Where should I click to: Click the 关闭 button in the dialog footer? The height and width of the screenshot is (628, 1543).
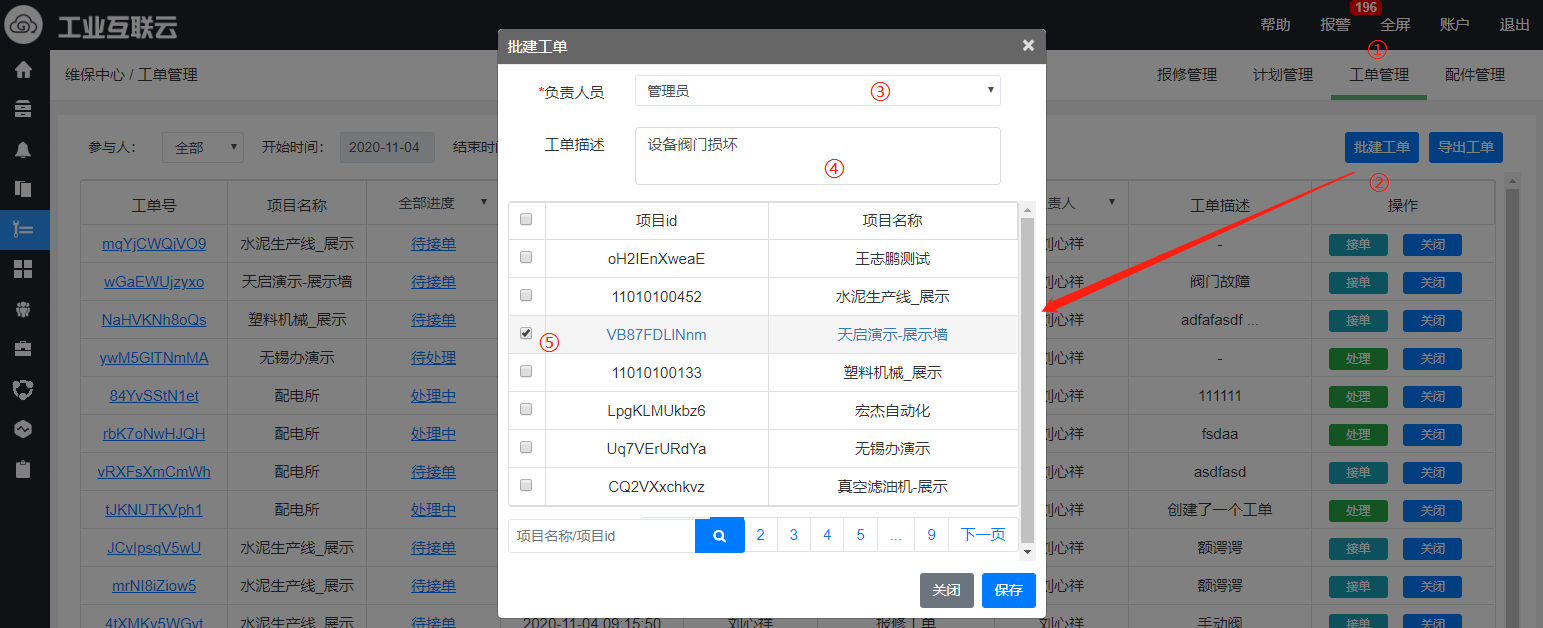coord(947,590)
